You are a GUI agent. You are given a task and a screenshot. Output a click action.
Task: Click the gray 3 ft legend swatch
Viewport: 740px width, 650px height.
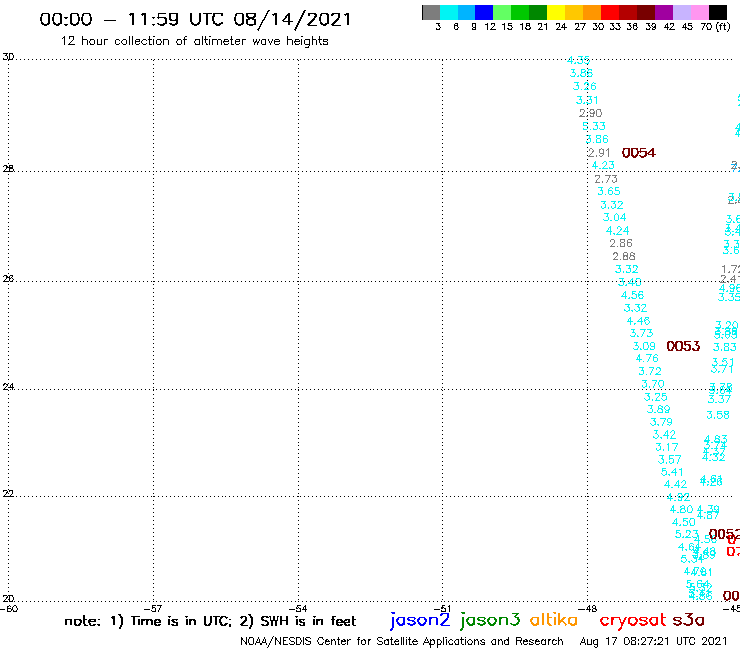[x=431, y=12]
